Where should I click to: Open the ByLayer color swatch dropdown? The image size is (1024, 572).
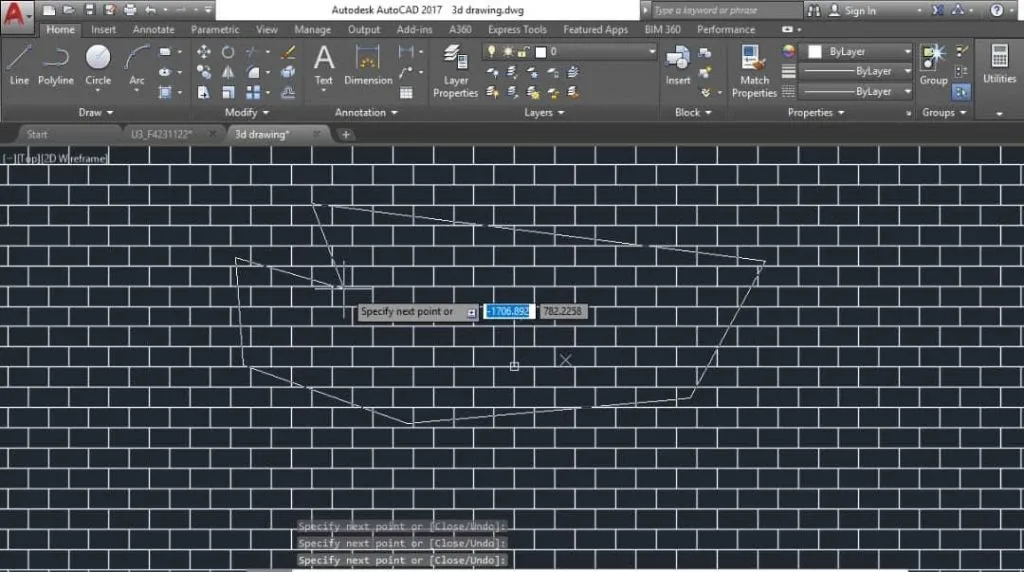[x=859, y=52]
